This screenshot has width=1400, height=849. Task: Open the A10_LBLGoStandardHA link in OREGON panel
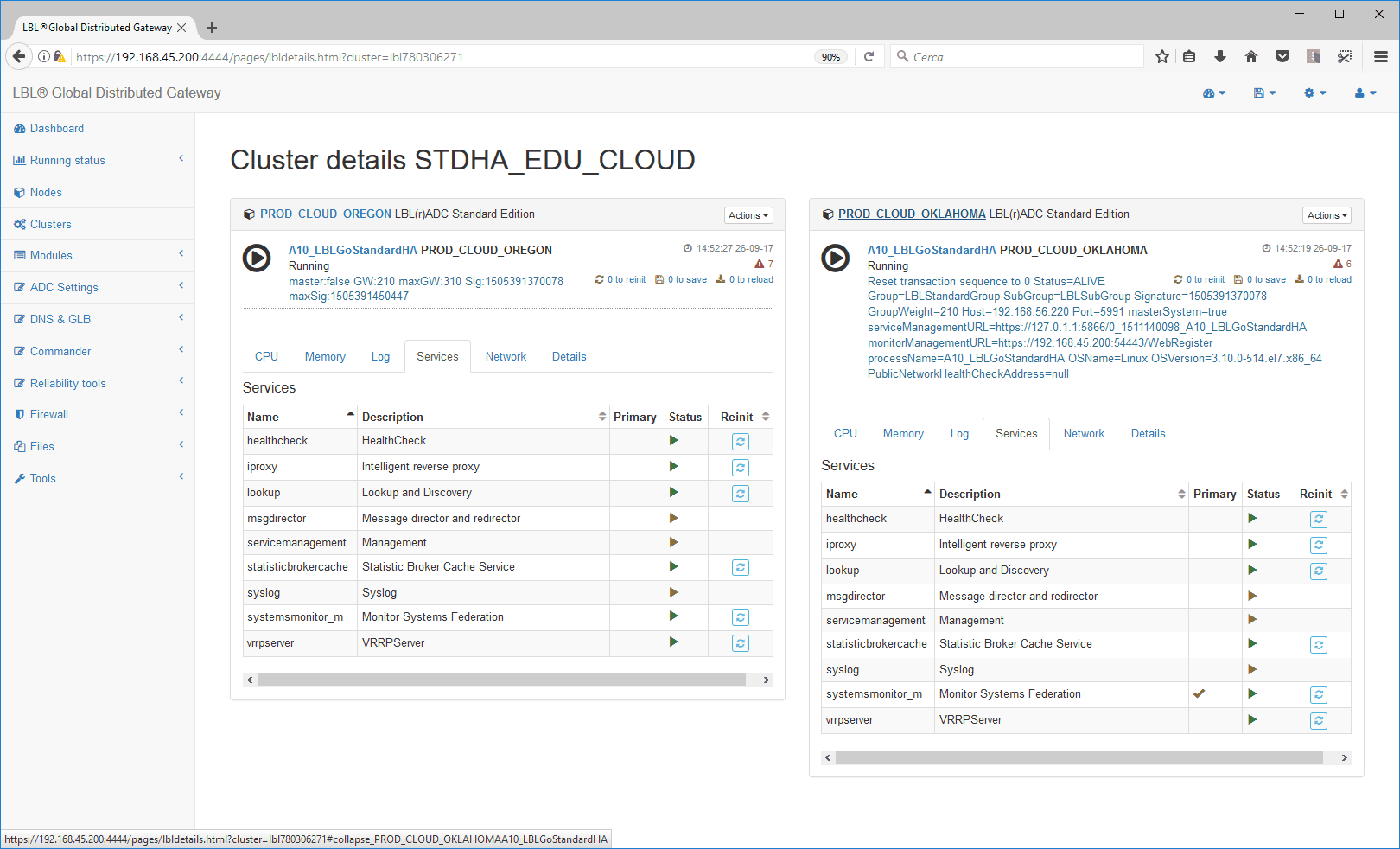[353, 250]
